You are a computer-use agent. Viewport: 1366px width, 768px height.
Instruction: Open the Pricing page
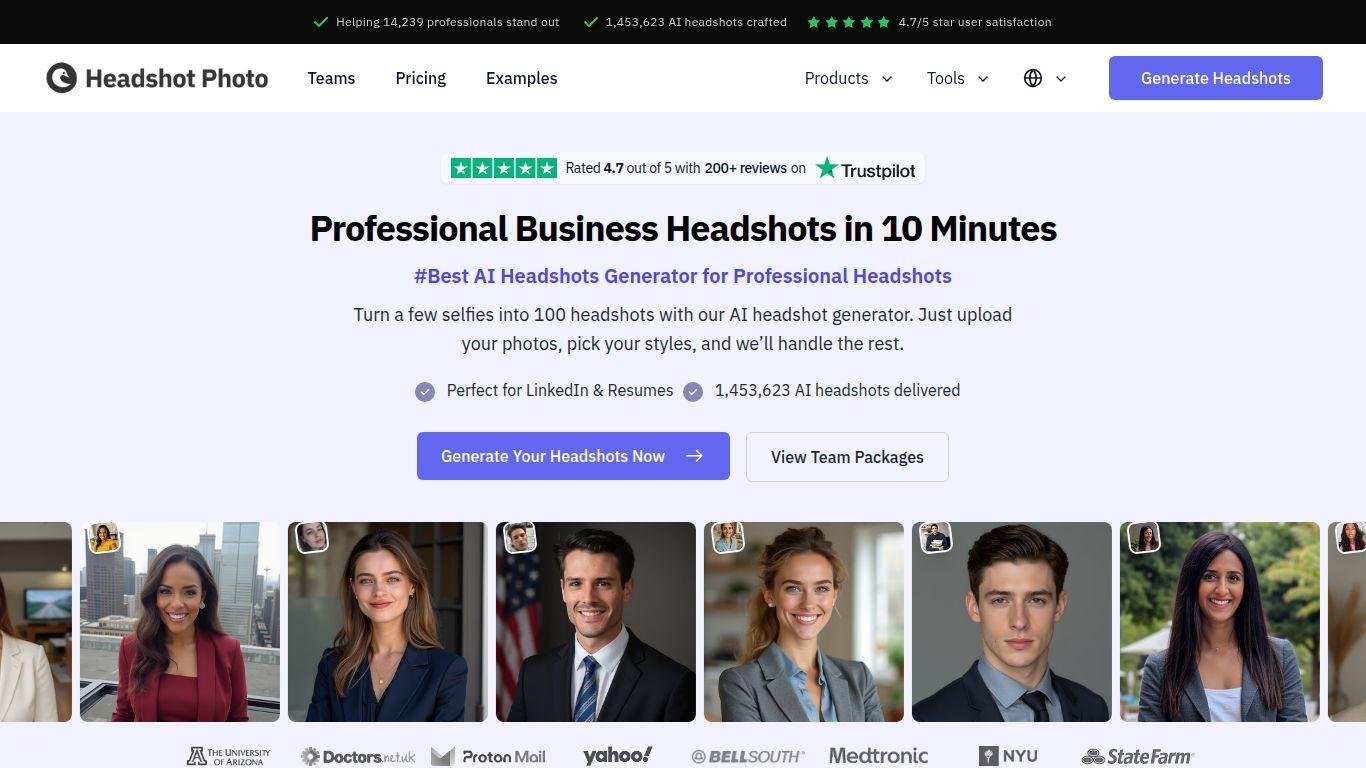(x=420, y=78)
